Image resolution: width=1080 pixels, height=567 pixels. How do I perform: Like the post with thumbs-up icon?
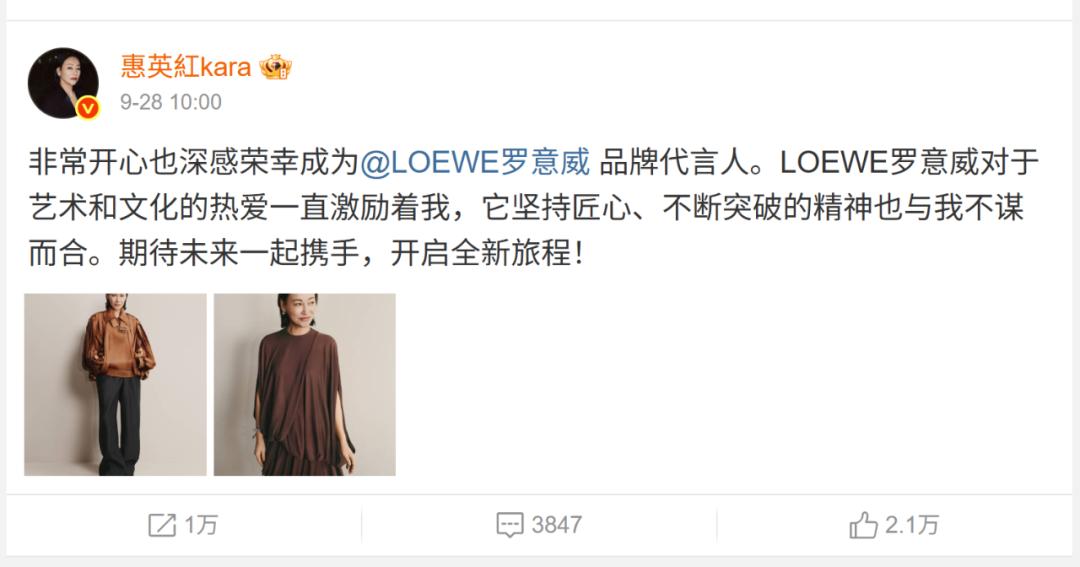pyautogui.click(x=863, y=525)
